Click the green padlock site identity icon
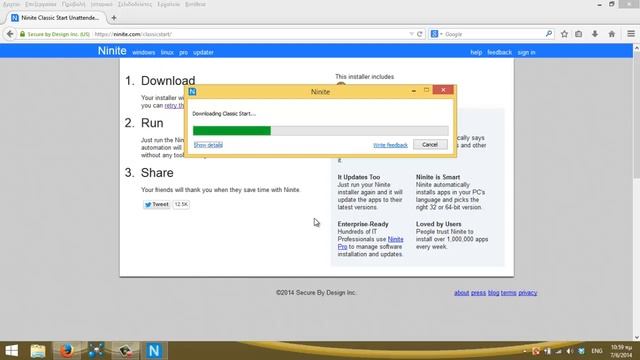Viewport: 640px width, 360px height. [x=22, y=34]
